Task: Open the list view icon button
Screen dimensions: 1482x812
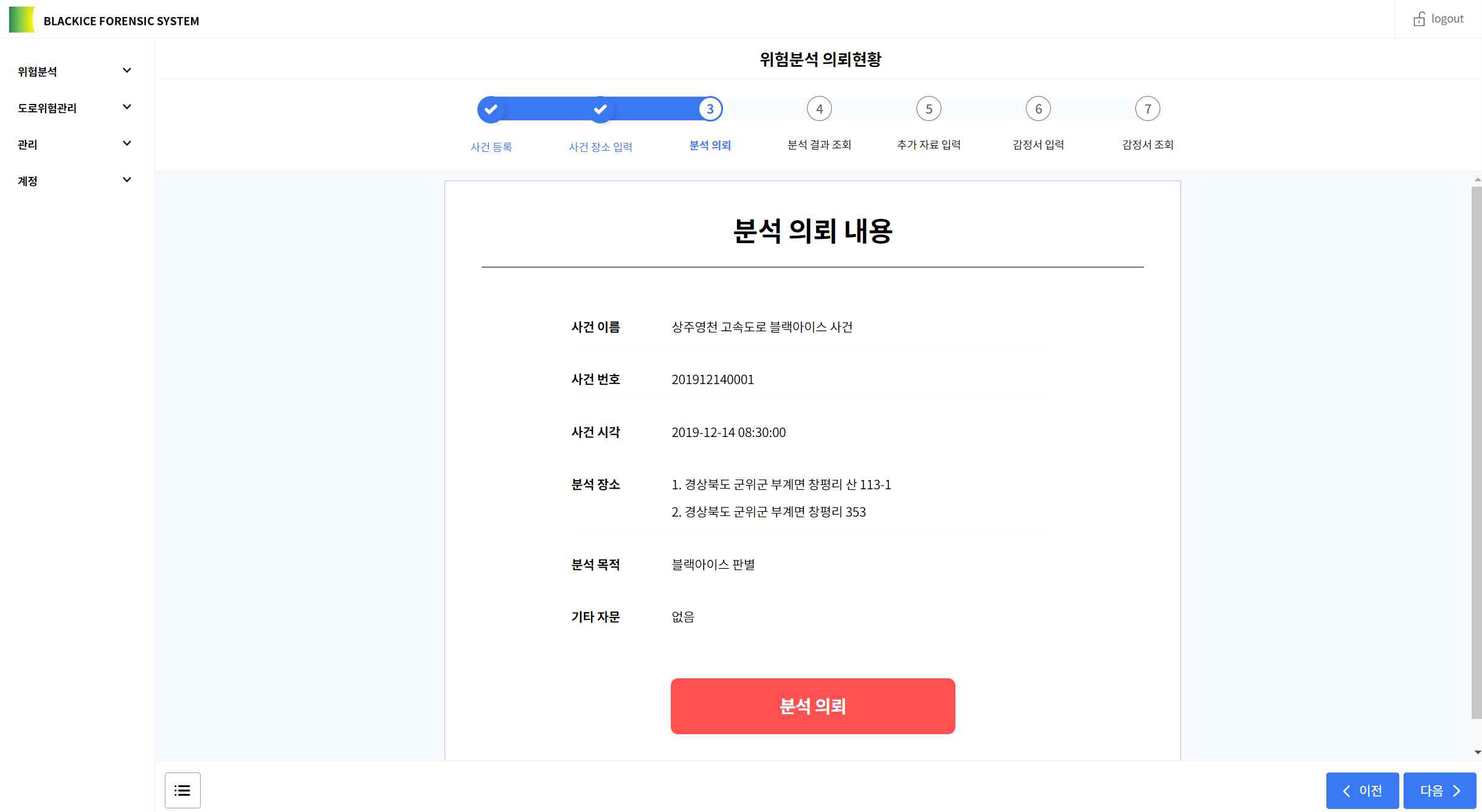Action: coord(182,790)
